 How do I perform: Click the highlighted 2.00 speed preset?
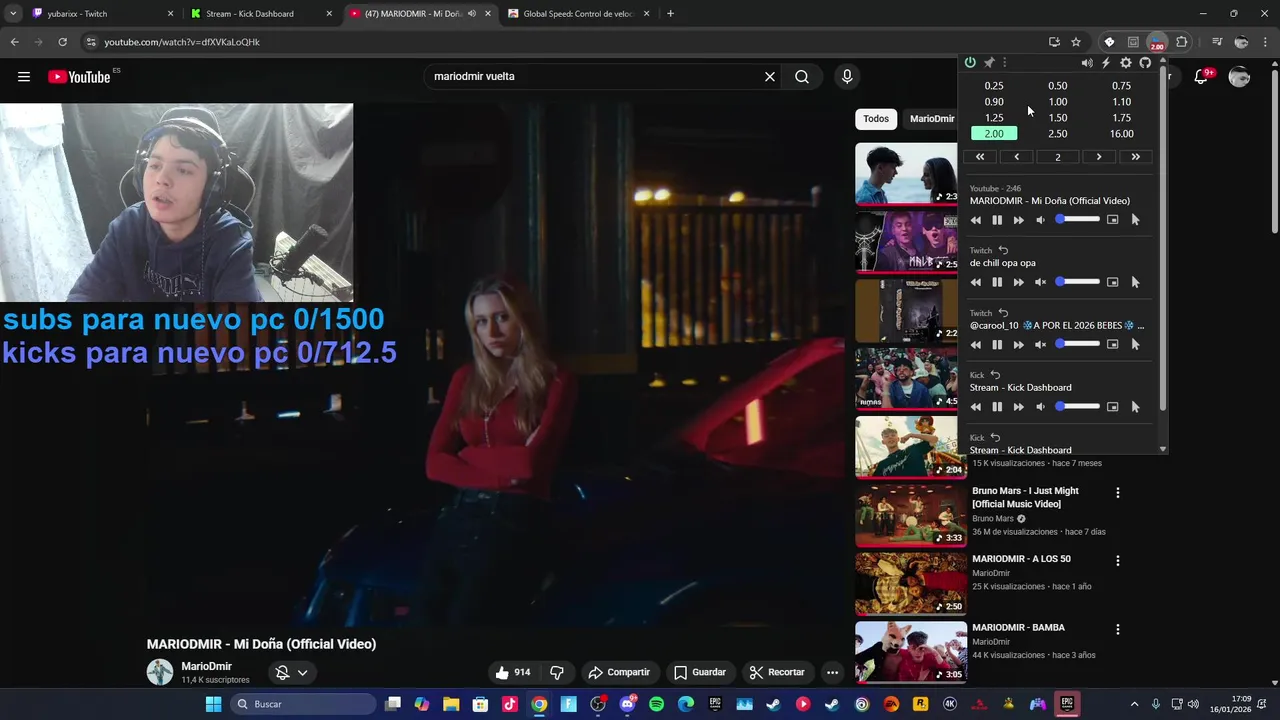click(x=994, y=134)
